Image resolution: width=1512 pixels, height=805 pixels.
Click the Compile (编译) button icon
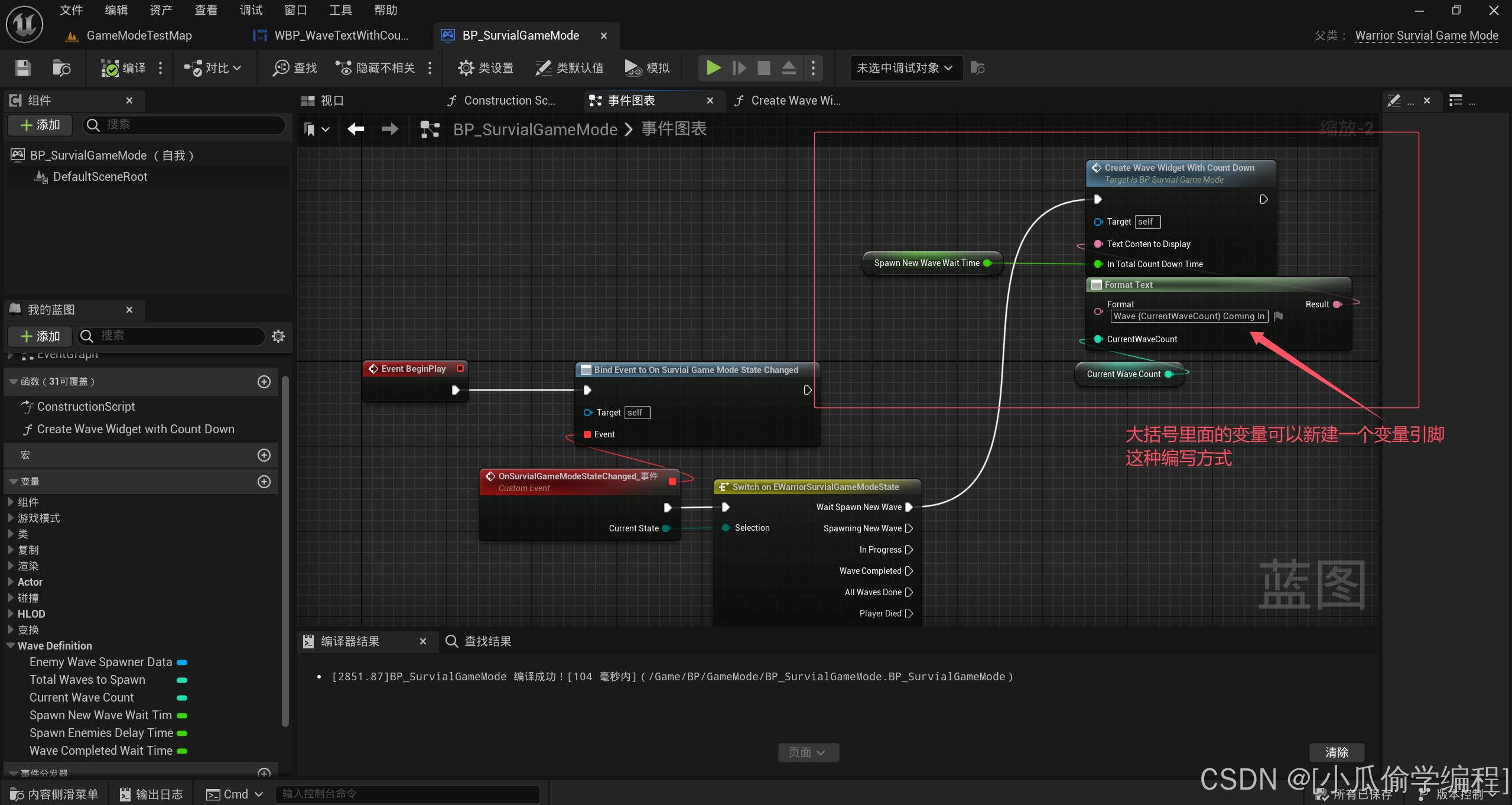[x=110, y=68]
